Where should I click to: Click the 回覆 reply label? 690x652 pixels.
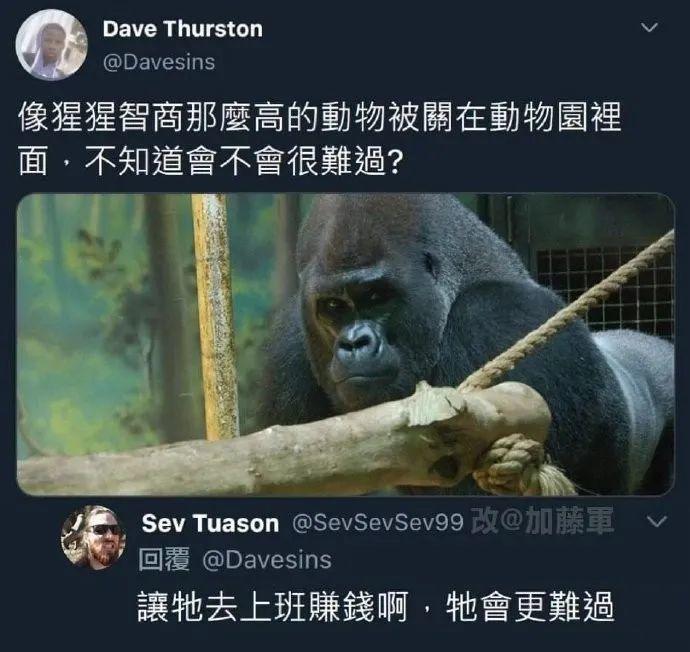tap(164, 560)
